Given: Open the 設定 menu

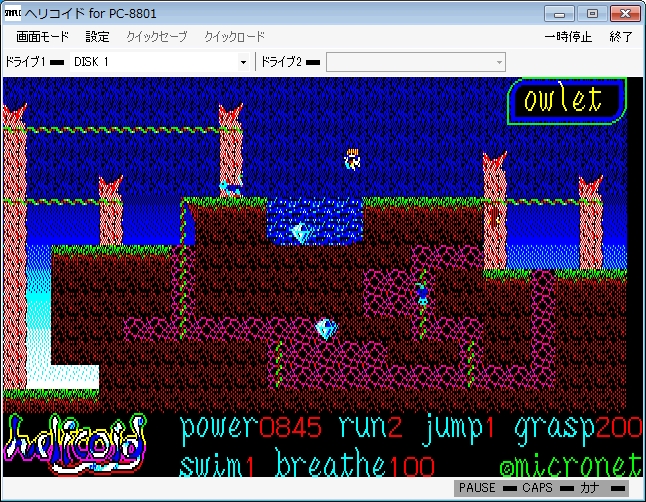Looking at the screenshot, I should pos(97,37).
